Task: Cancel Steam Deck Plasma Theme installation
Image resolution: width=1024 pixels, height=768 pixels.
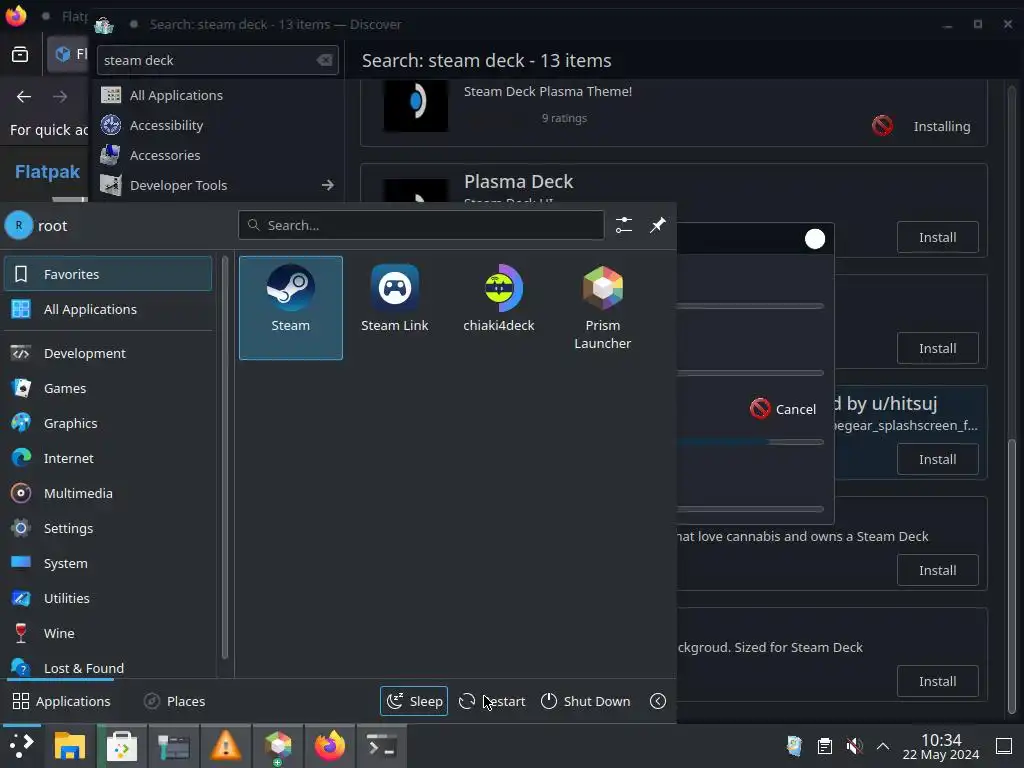Action: tap(882, 125)
